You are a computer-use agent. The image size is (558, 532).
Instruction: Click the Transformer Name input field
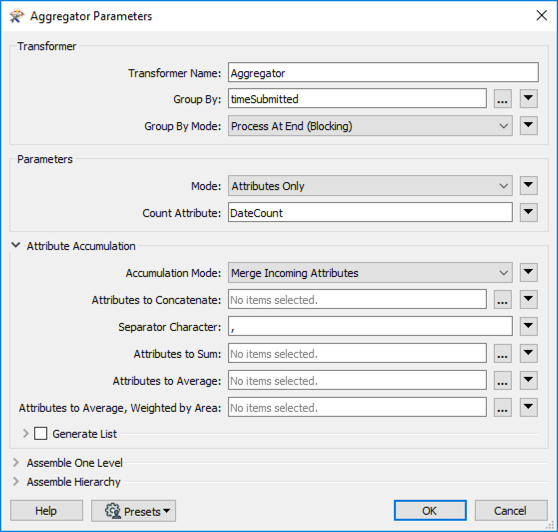pos(383,72)
